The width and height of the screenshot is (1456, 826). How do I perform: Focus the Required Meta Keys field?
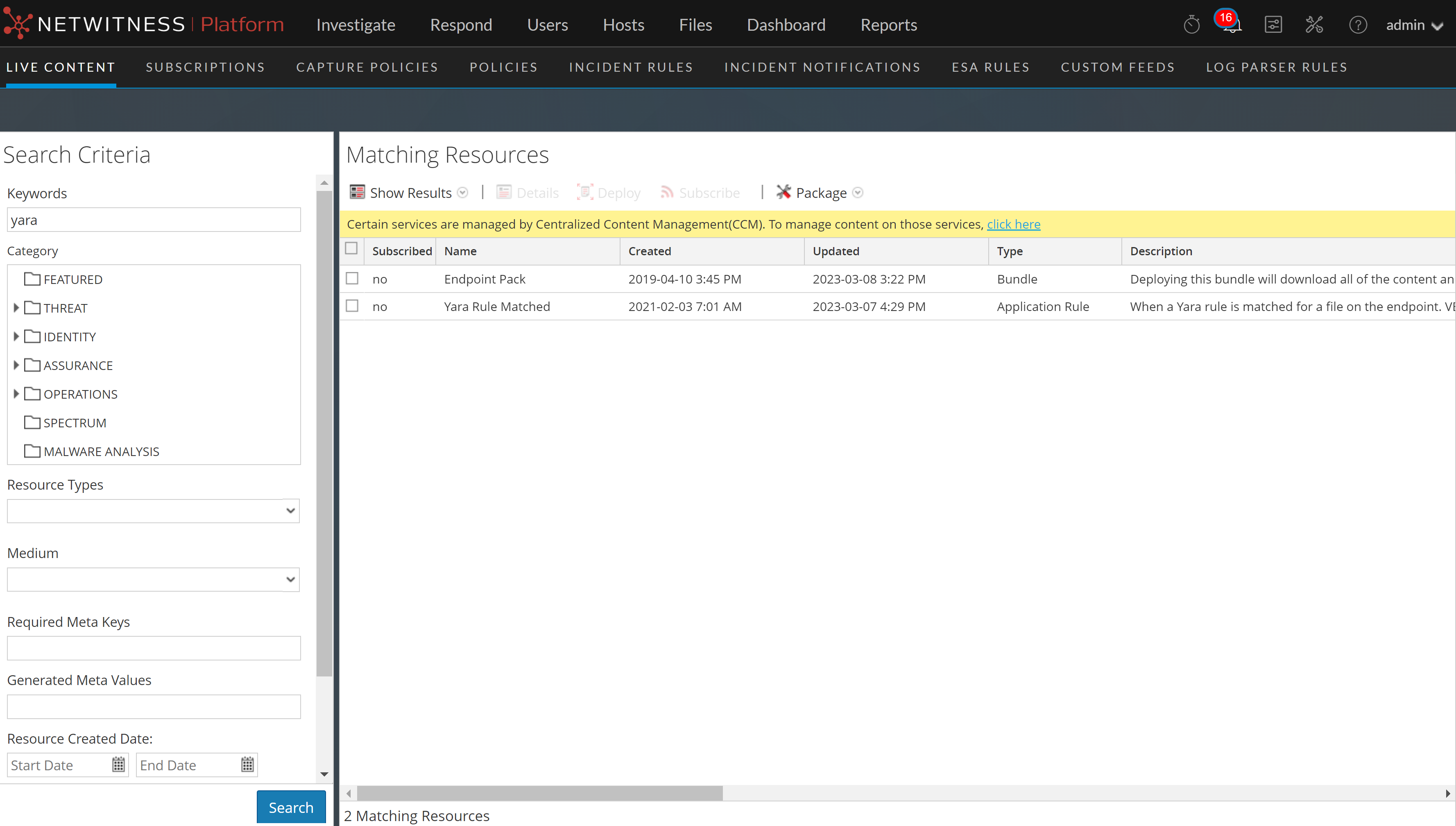154,648
